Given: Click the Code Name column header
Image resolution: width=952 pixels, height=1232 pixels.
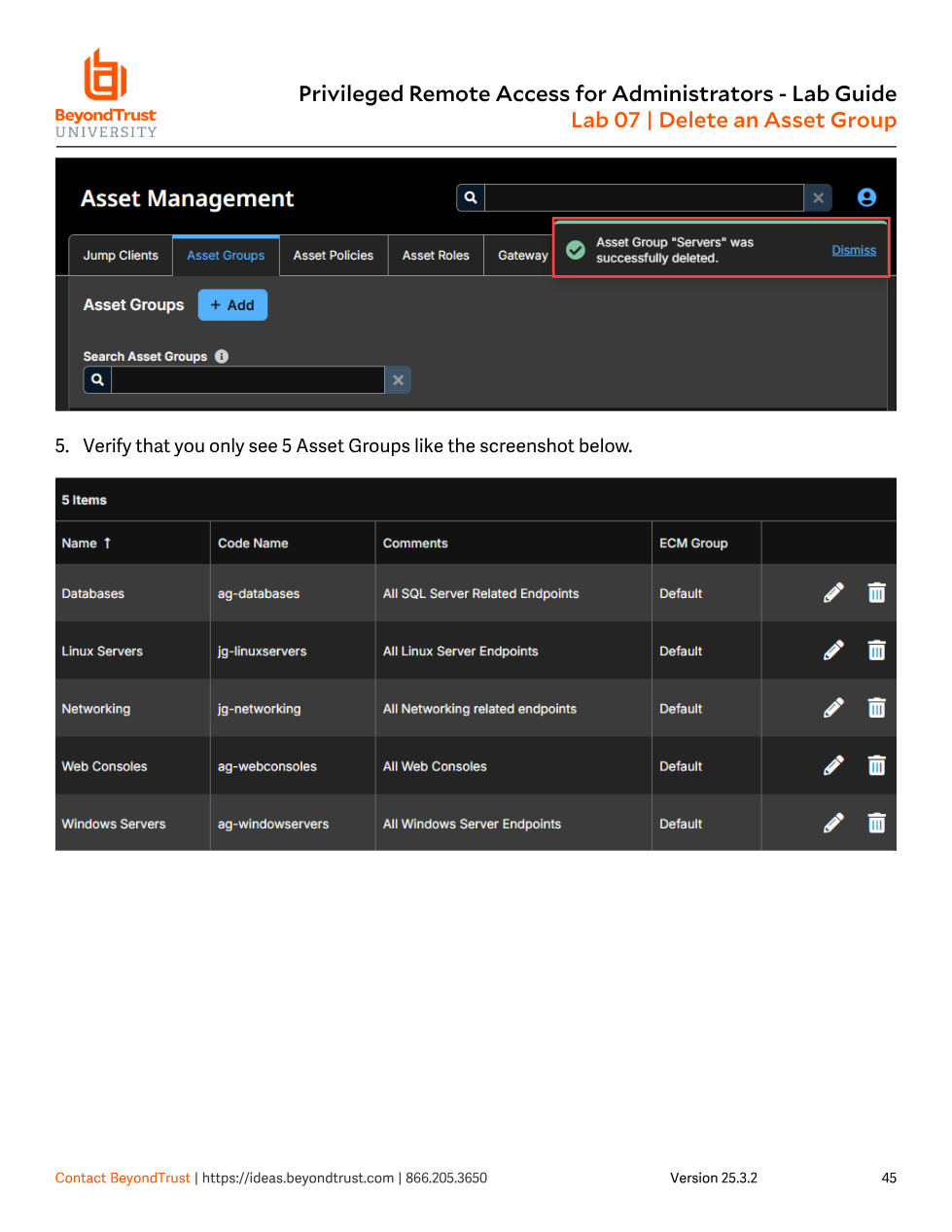Looking at the screenshot, I should point(253,543).
